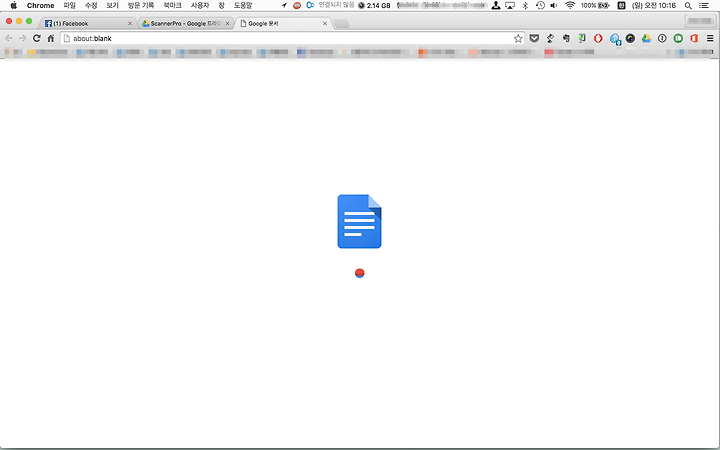Click the input source icon in menu bar
The height and width of the screenshot is (450, 720).
tap(621, 6)
